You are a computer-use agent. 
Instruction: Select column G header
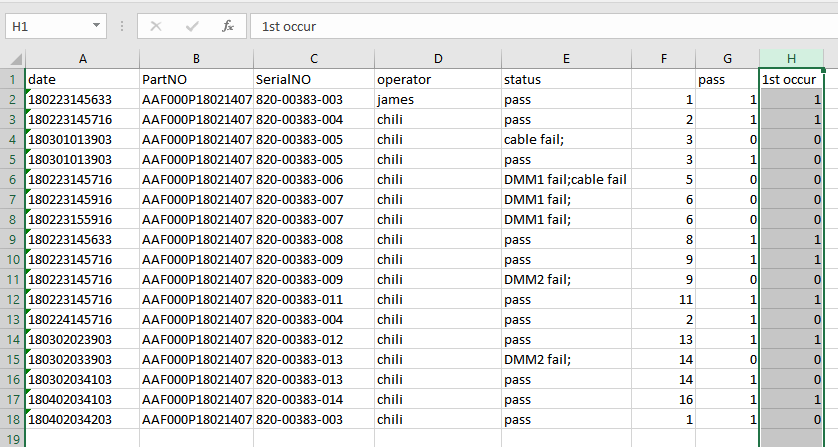point(727,59)
